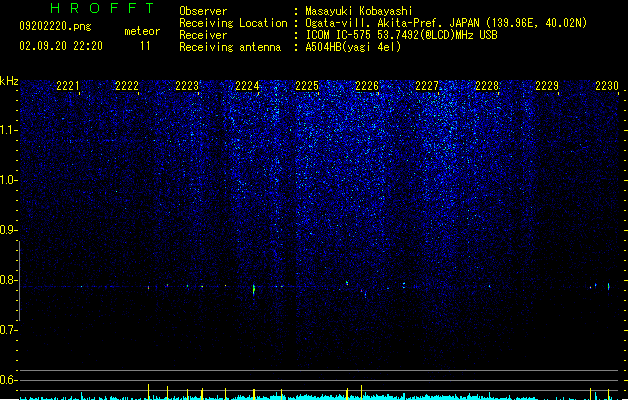The image size is (629, 400).
Task: Click the A504HB(yagi 4el) antenna text
Action: 353,47
